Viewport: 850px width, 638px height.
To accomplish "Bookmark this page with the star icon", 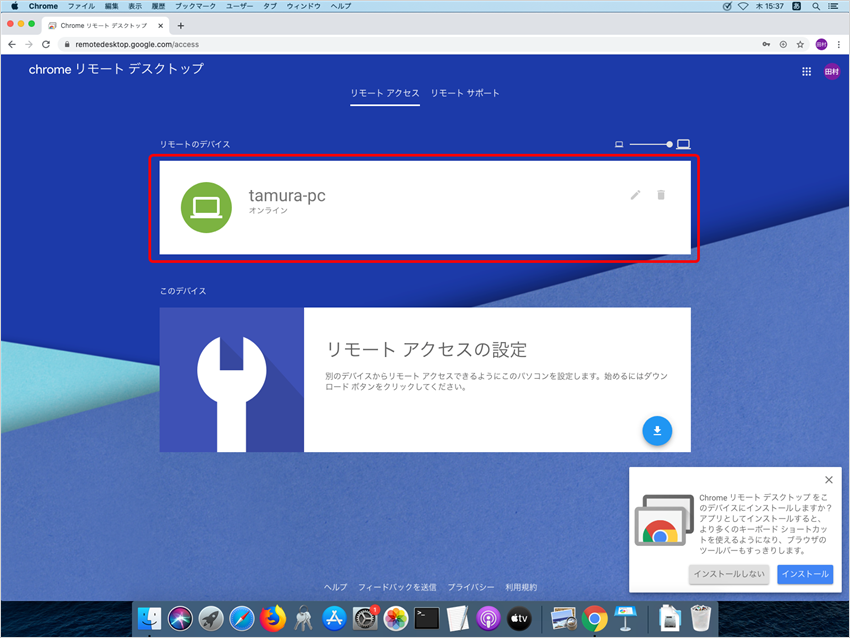I will tap(800, 44).
